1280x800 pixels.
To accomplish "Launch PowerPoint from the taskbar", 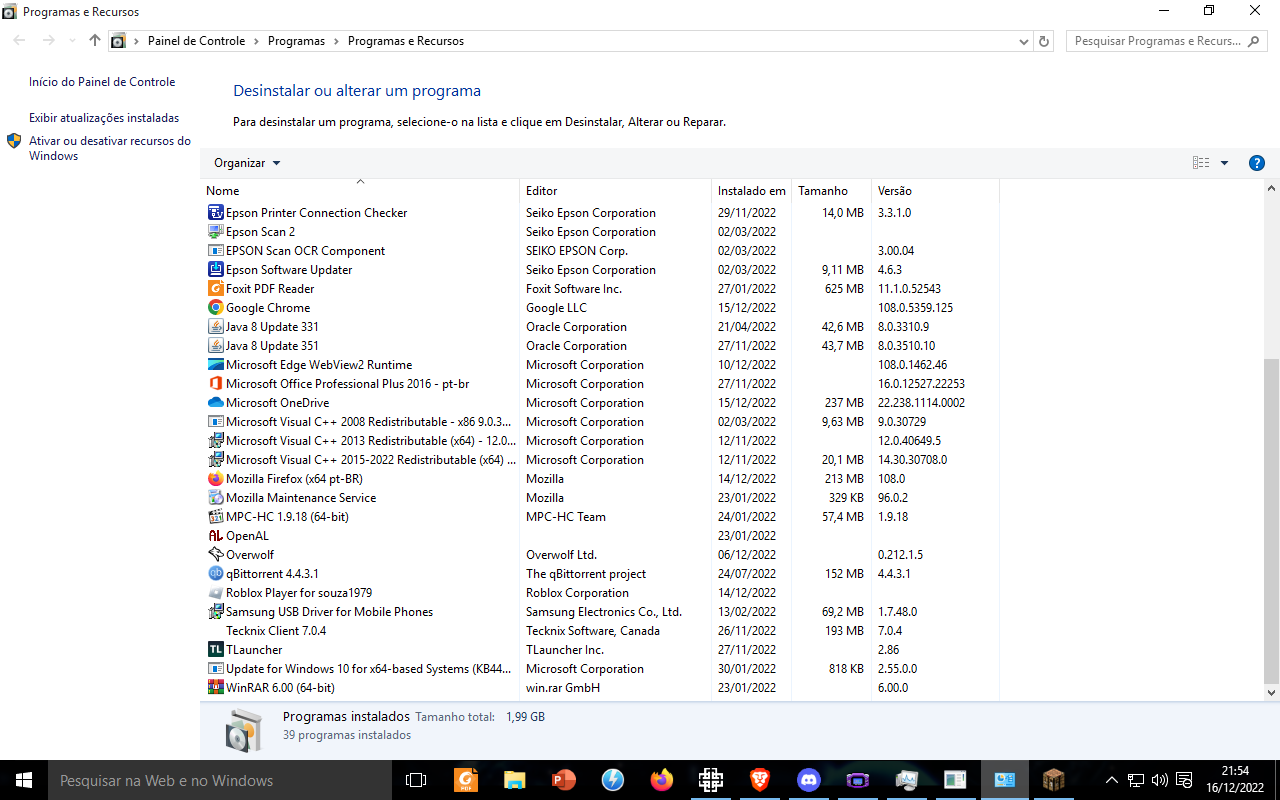I will pos(564,780).
